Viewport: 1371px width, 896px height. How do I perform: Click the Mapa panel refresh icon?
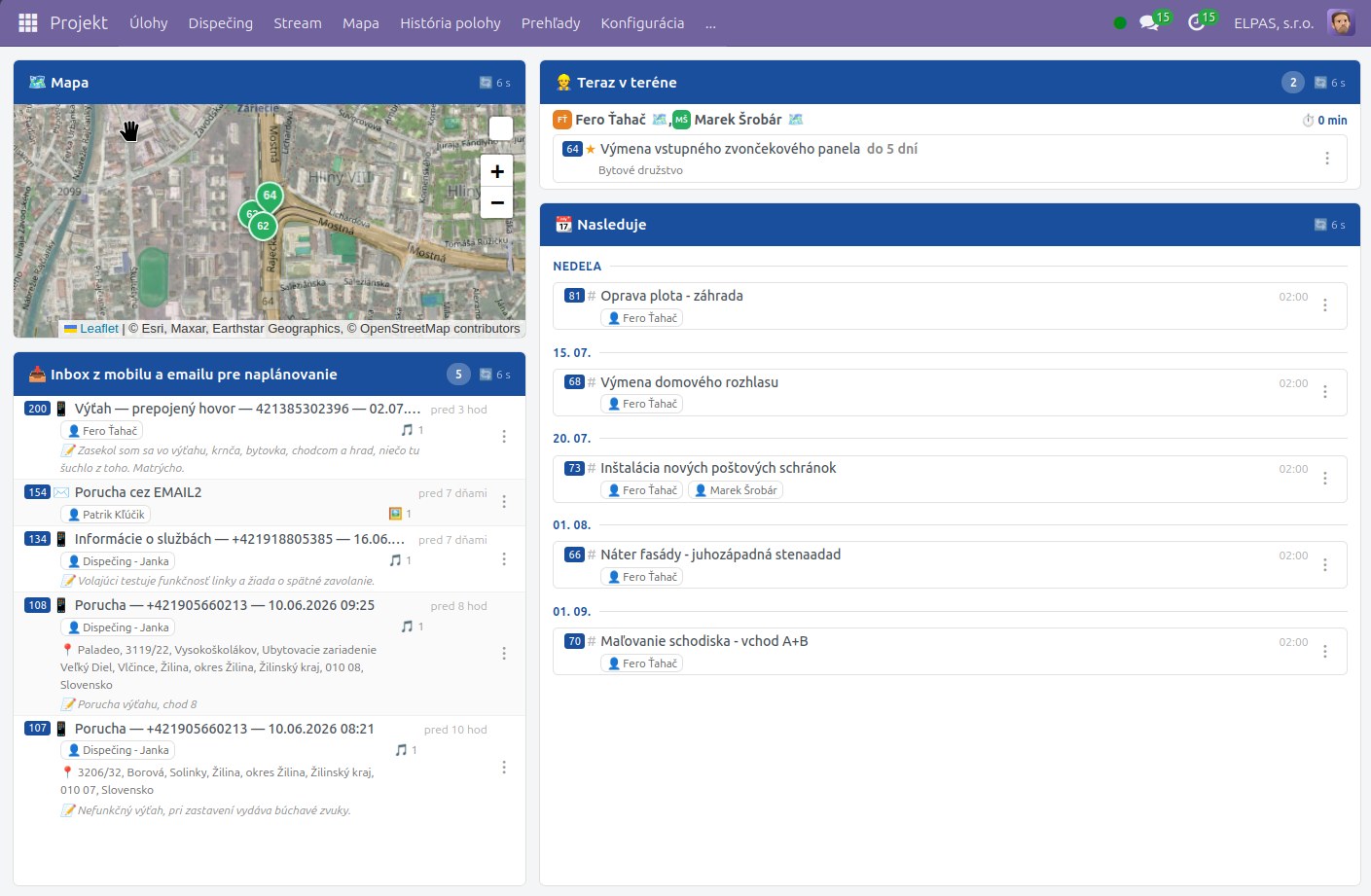486,83
